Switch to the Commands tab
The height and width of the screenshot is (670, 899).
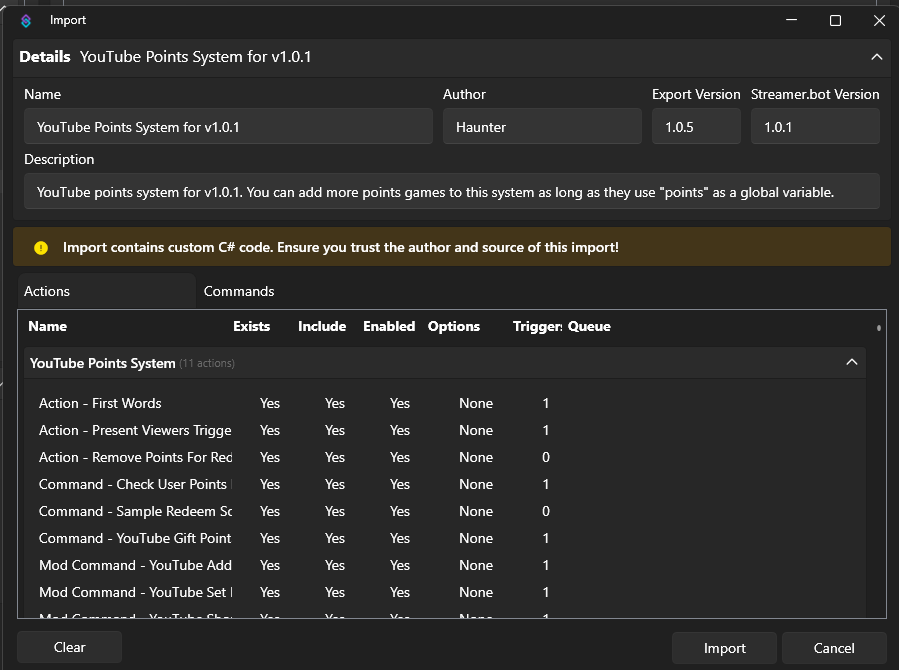(x=239, y=291)
